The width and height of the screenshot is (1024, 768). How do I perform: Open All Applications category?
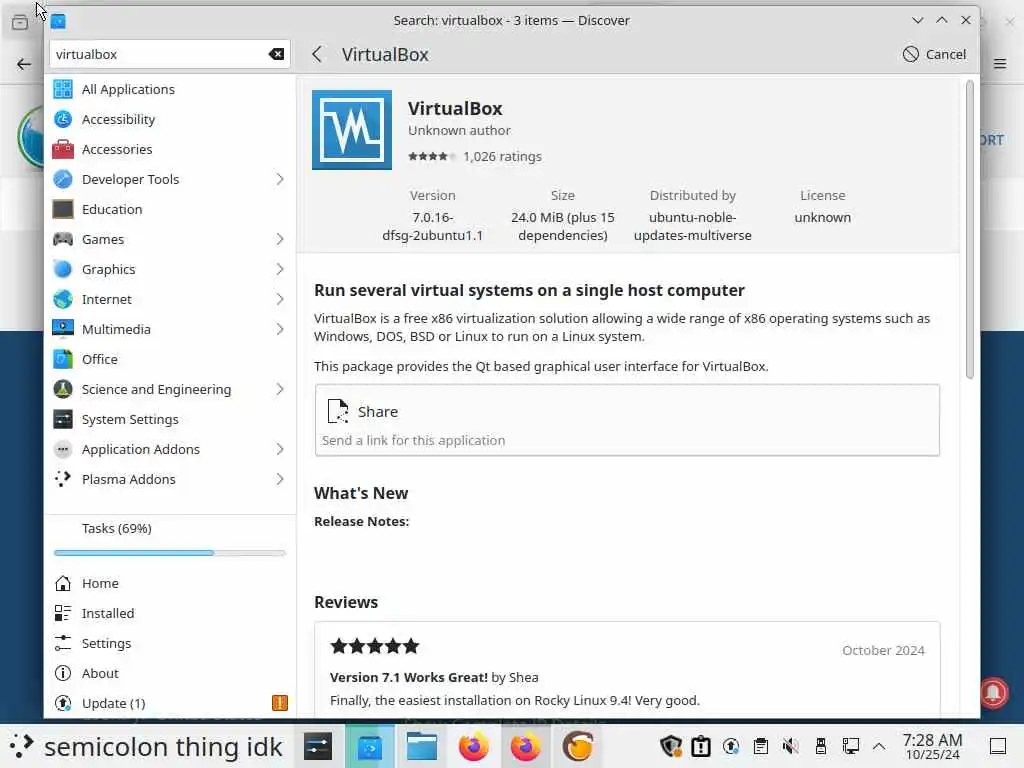pyautogui.click(x=170, y=89)
